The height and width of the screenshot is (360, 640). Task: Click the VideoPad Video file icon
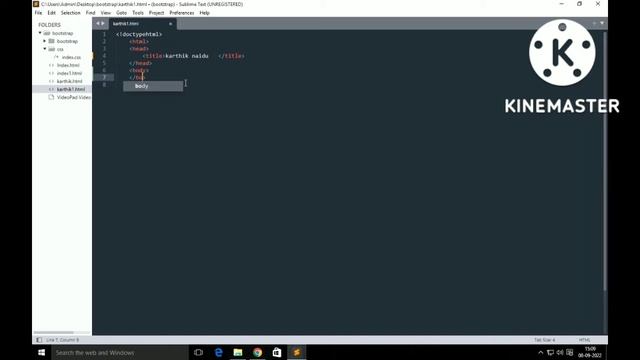coord(51,97)
